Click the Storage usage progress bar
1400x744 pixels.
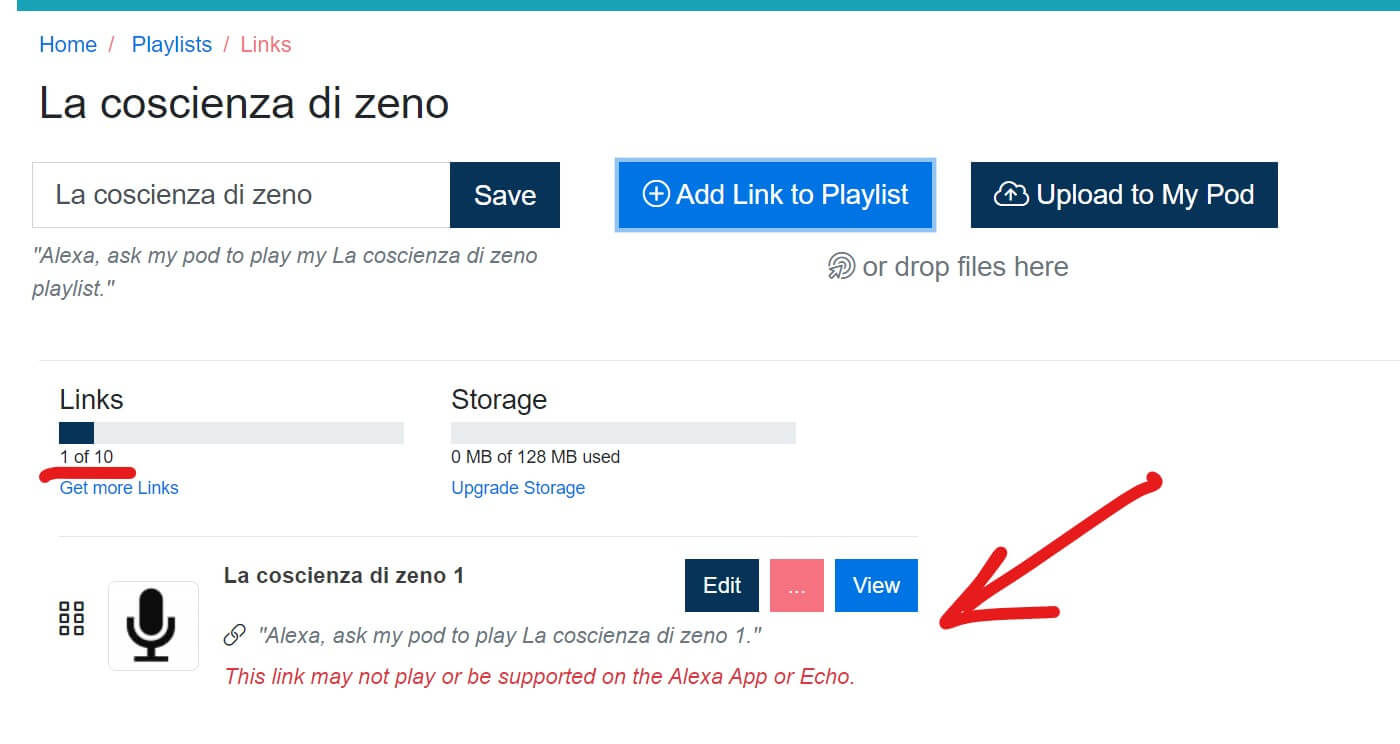point(623,433)
